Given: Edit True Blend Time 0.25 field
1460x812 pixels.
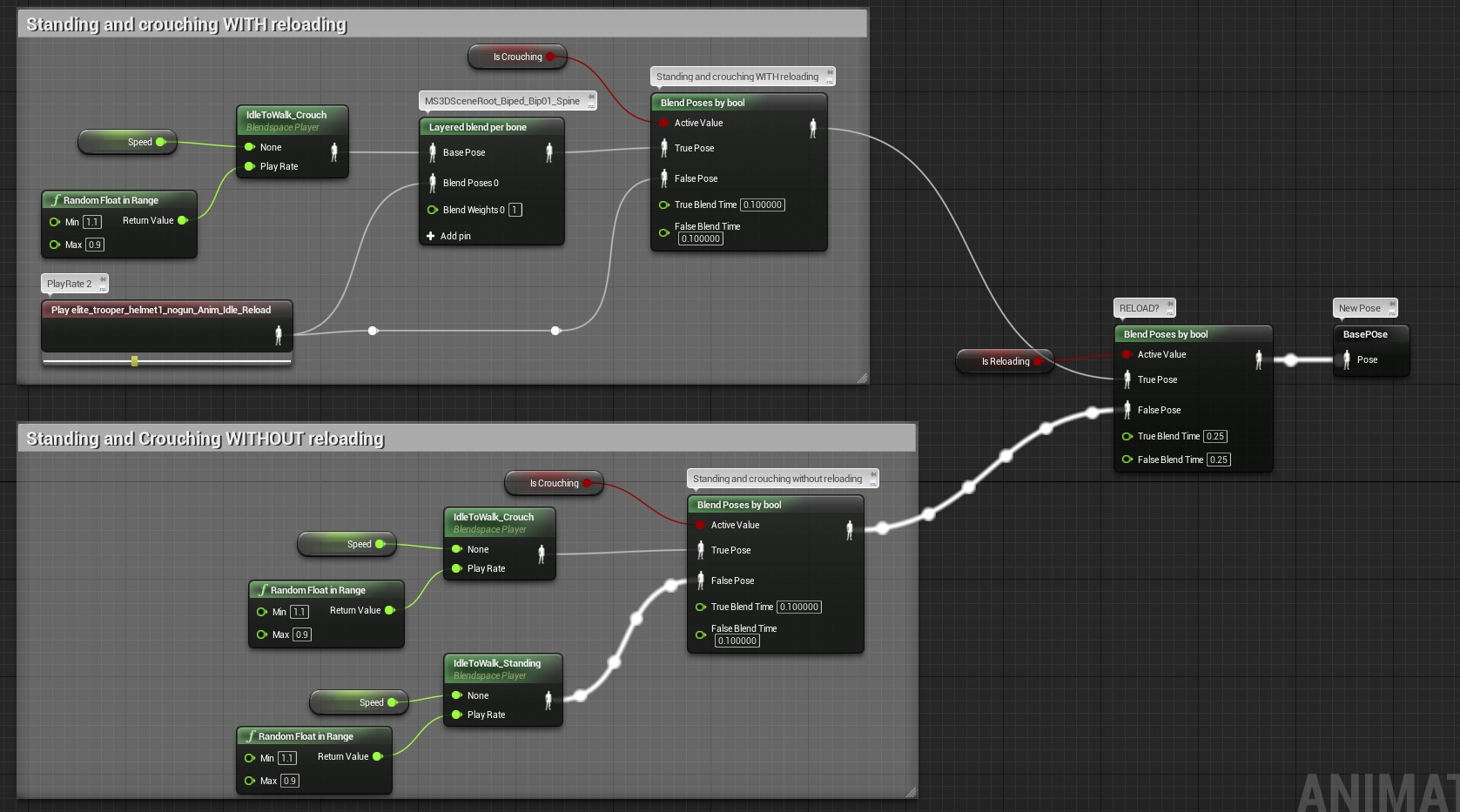Looking at the screenshot, I should [1215, 436].
